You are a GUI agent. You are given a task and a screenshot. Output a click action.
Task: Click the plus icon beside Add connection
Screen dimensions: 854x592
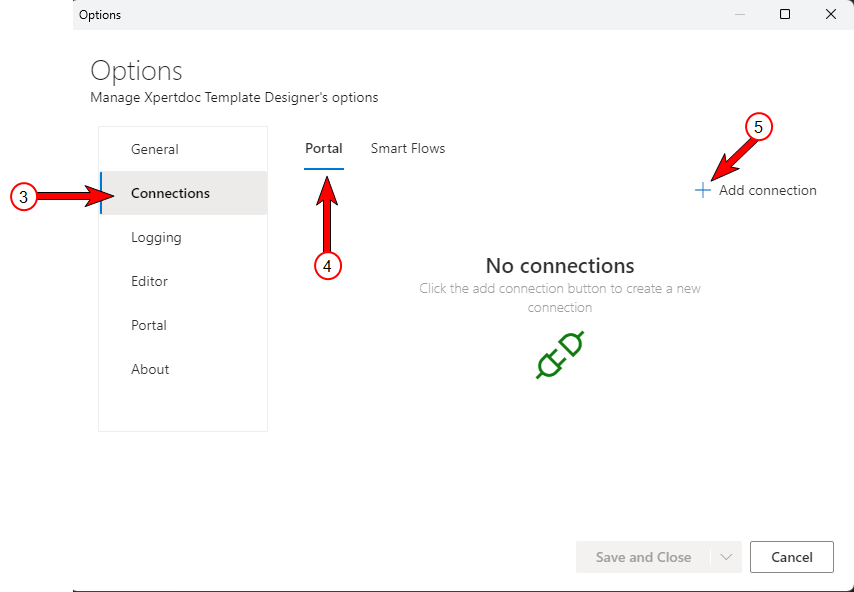[703, 190]
